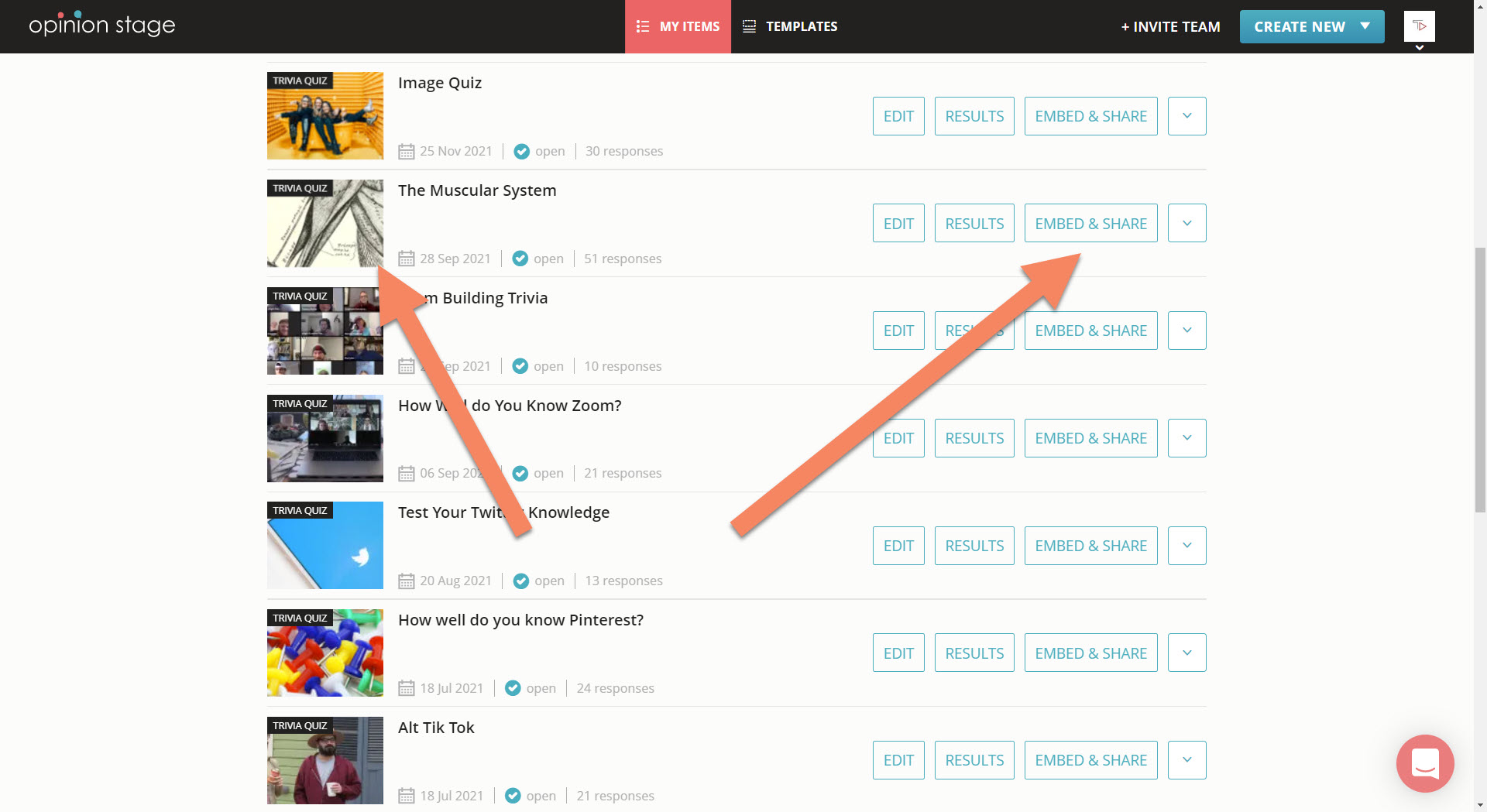
Task: Click the My Items list icon
Action: pos(643,26)
